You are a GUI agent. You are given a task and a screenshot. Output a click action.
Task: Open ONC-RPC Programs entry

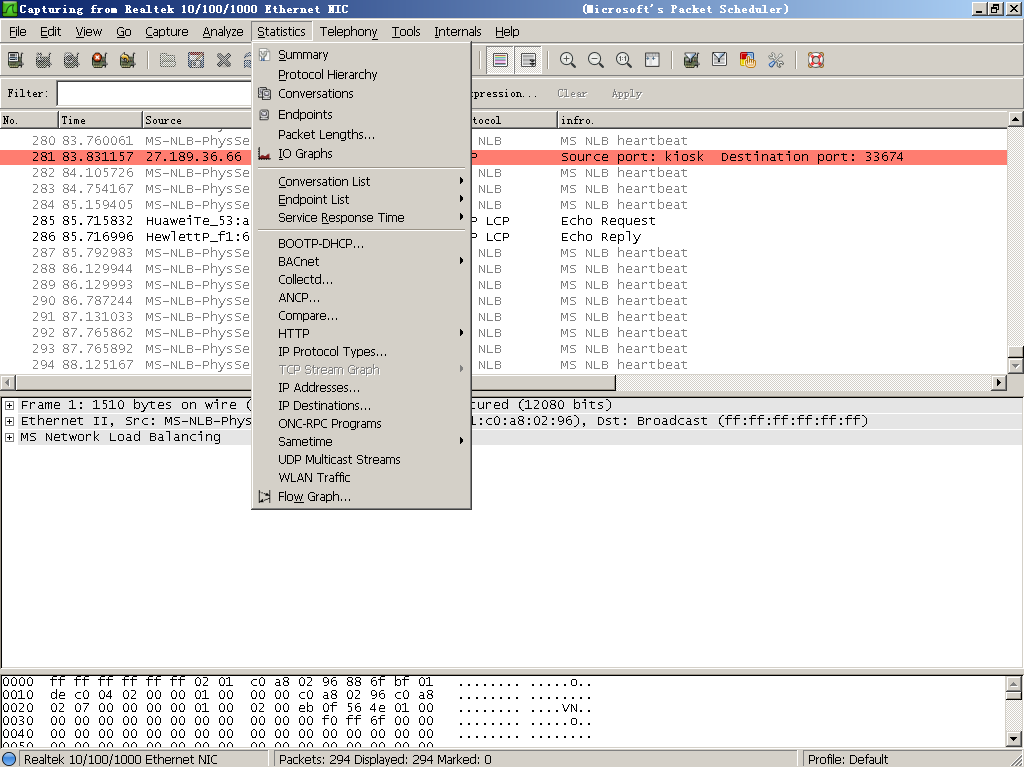[x=361, y=423]
